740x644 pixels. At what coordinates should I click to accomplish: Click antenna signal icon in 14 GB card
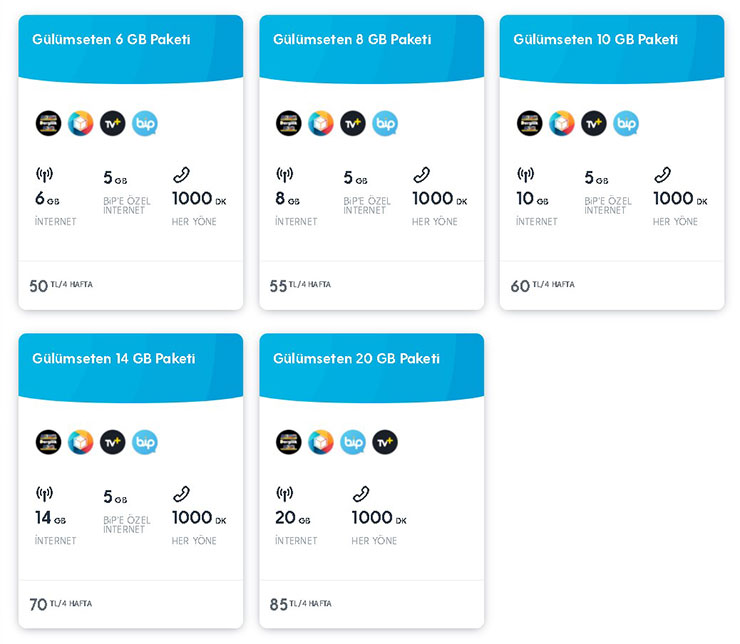click(x=44, y=494)
